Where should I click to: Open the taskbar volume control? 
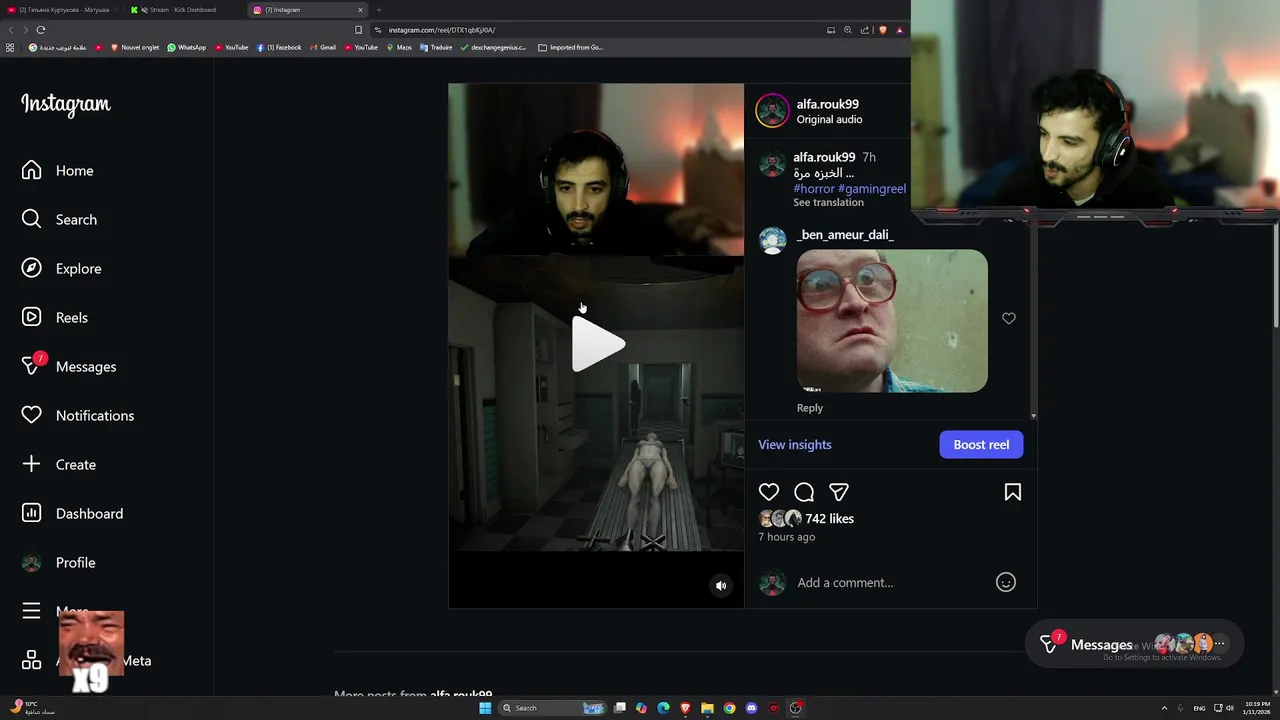pyautogui.click(x=1229, y=708)
